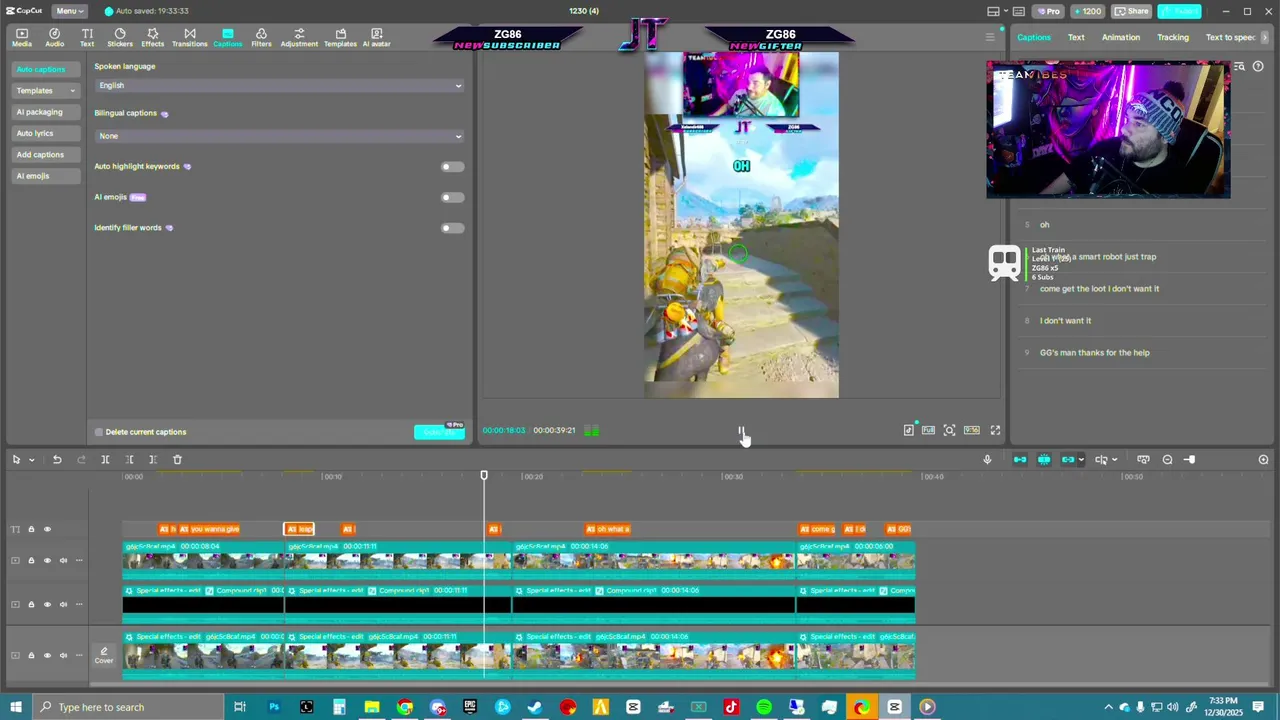Toggle the AI emojis switch
Viewport: 1280px width, 720px height.
452,197
